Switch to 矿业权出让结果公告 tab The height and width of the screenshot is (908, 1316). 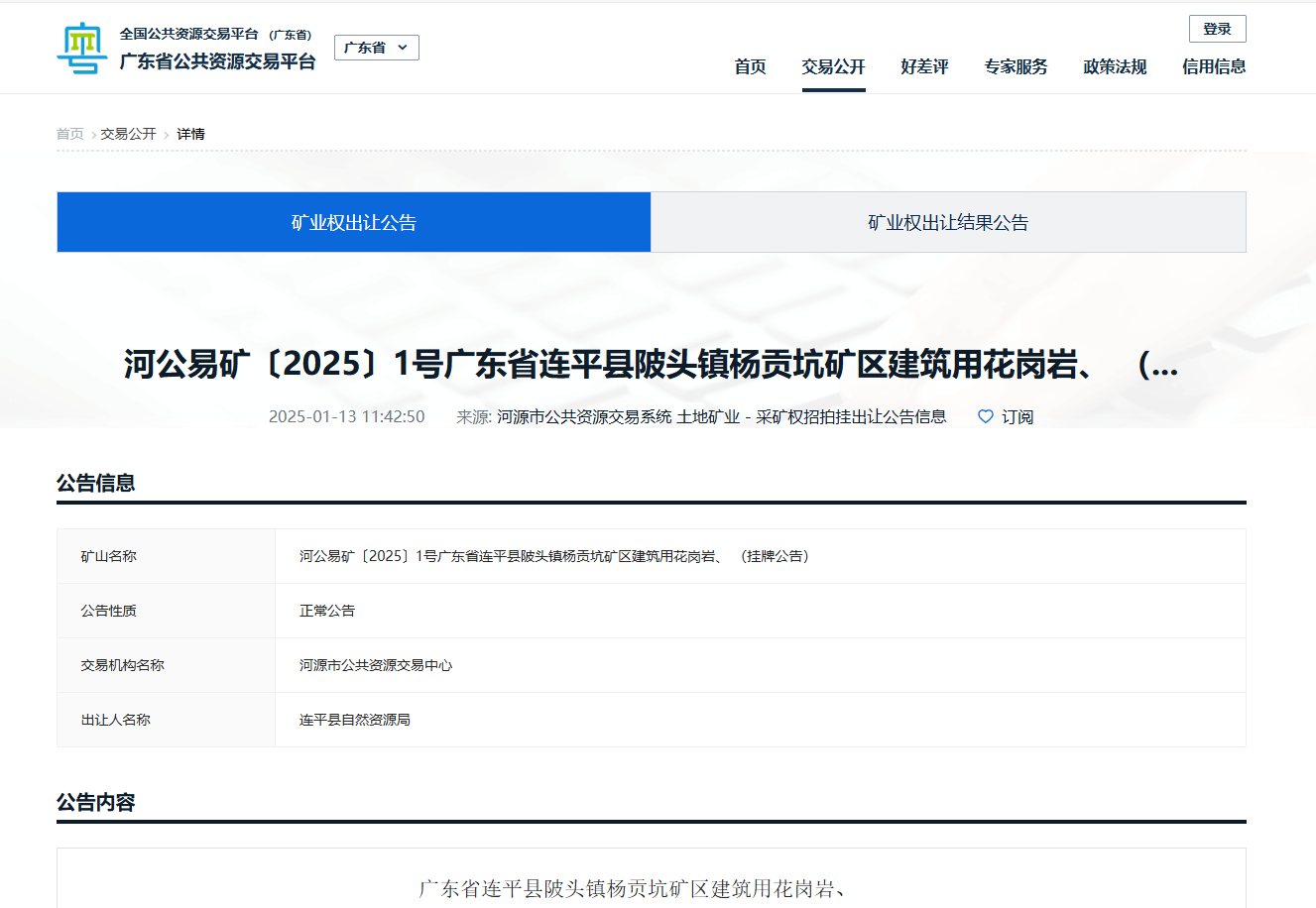pos(948,222)
